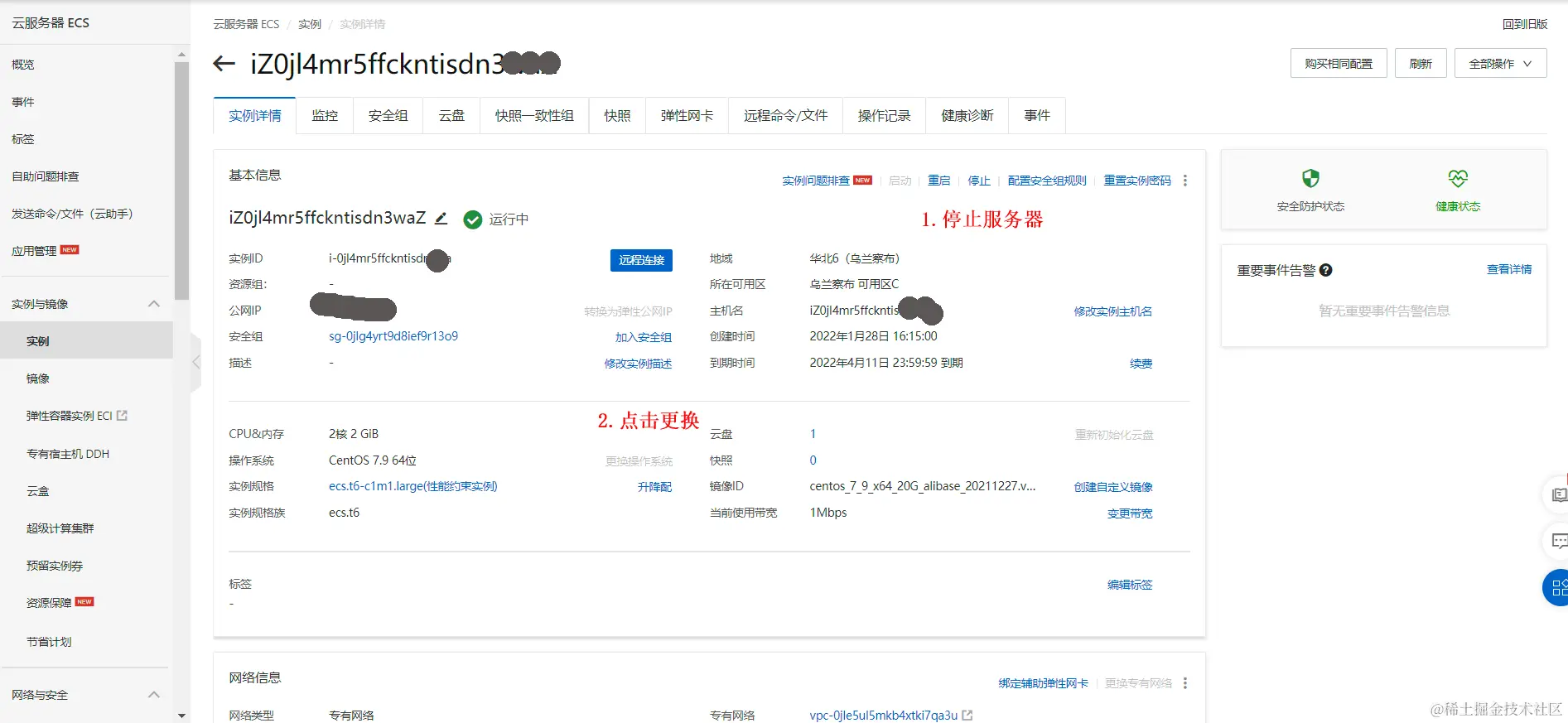Click the 编辑标签 link
This screenshot has height=723, width=1568.
1130,585
